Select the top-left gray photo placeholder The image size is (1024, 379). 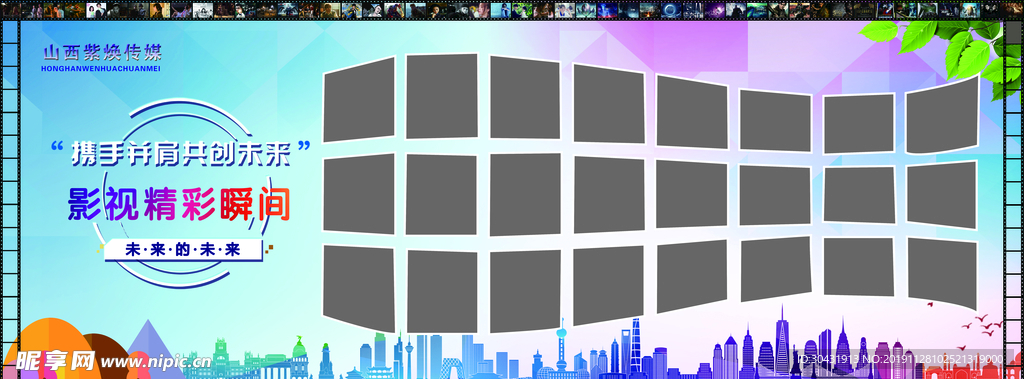pyautogui.click(x=359, y=99)
